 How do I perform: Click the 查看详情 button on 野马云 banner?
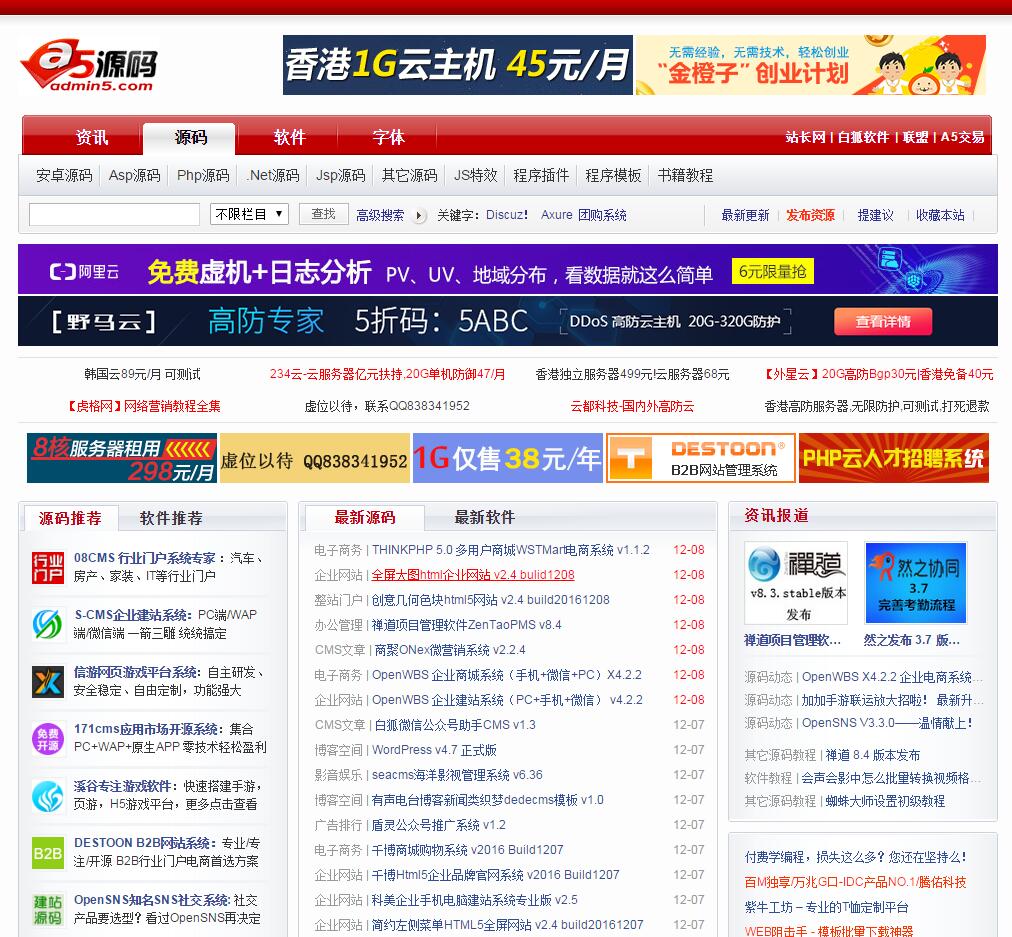(883, 321)
